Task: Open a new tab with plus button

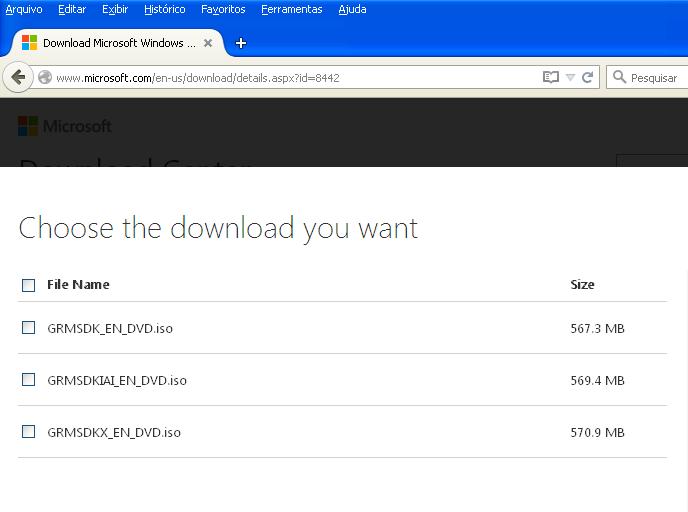Action: coord(240,43)
